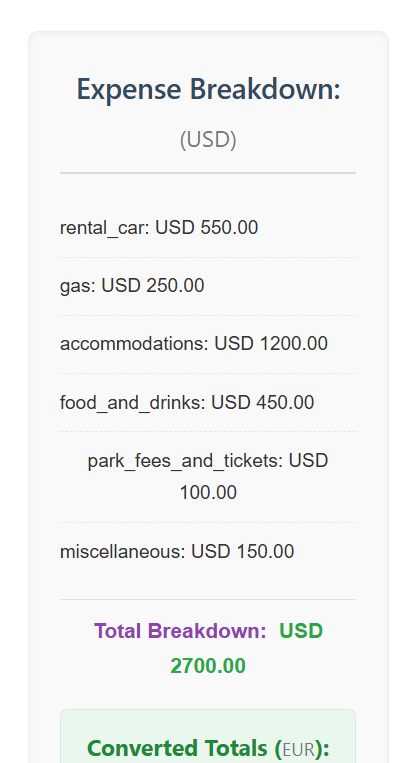Click the park_fees_and_tickets label

click(x=185, y=461)
